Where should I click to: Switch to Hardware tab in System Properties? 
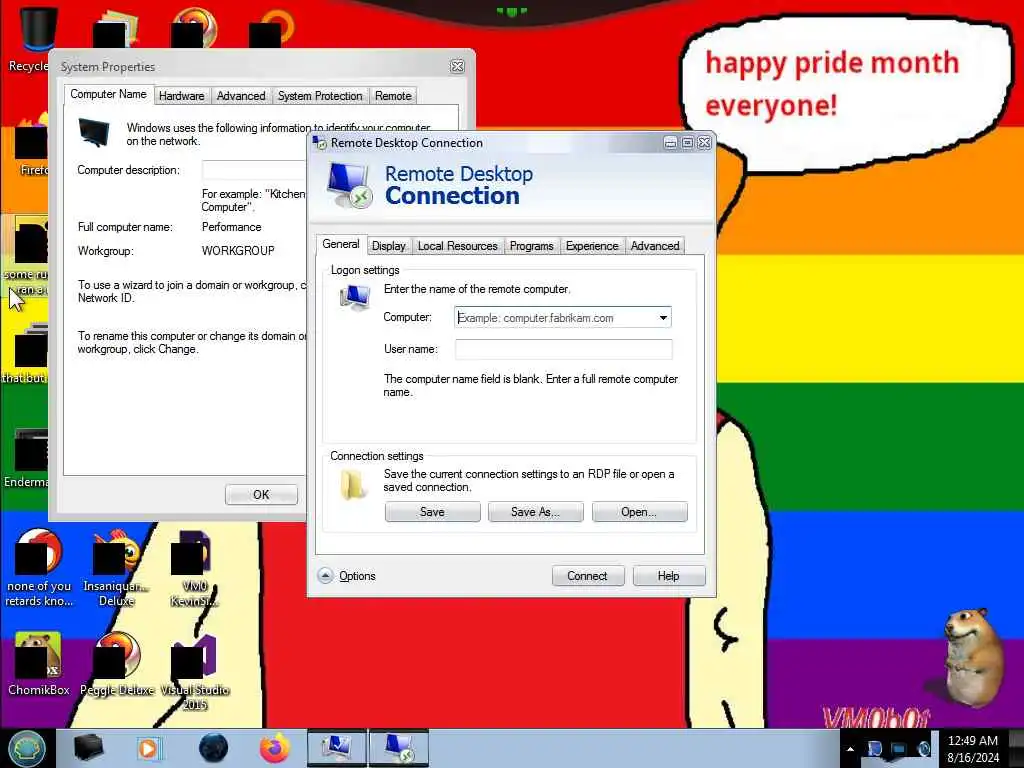coord(182,96)
